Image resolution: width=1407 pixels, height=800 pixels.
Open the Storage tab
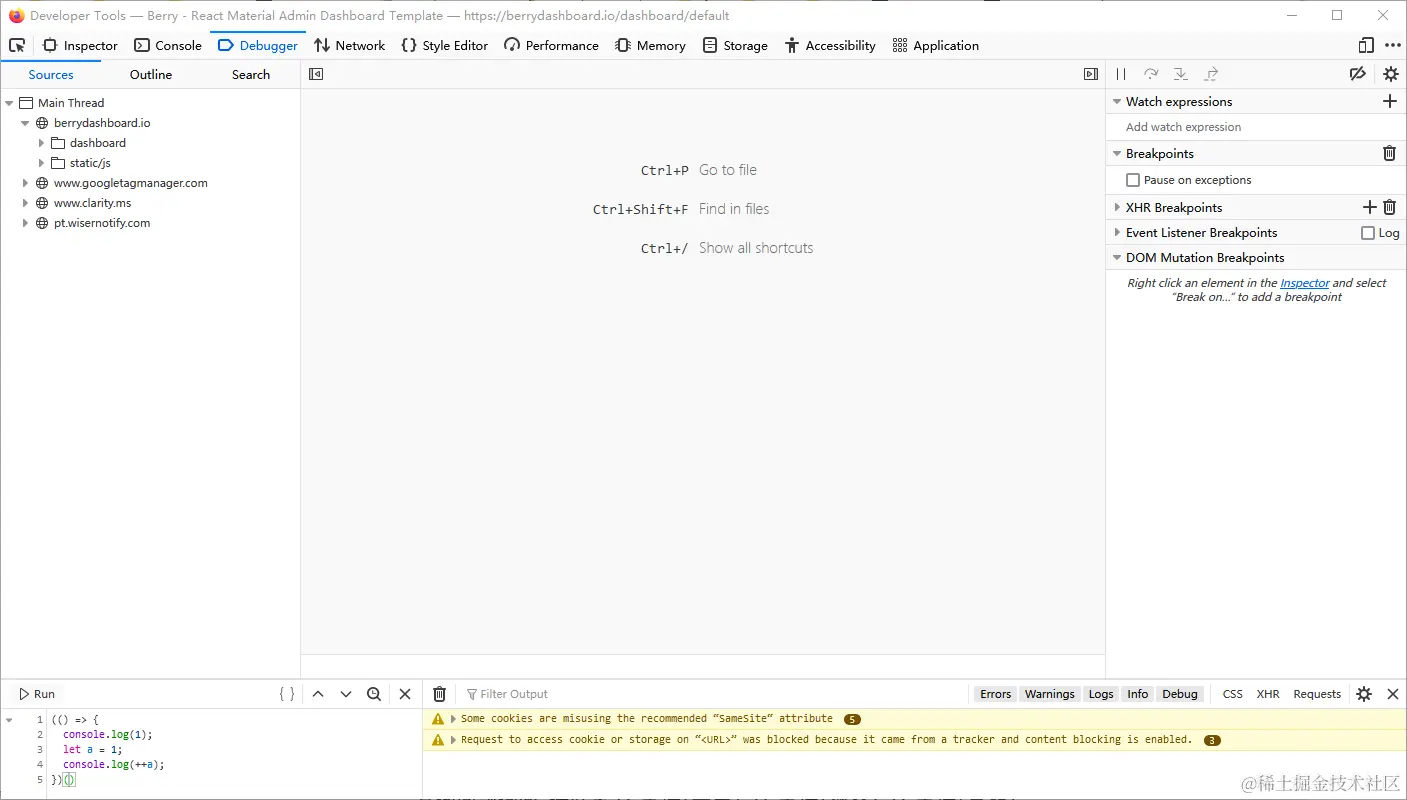[735, 46]
